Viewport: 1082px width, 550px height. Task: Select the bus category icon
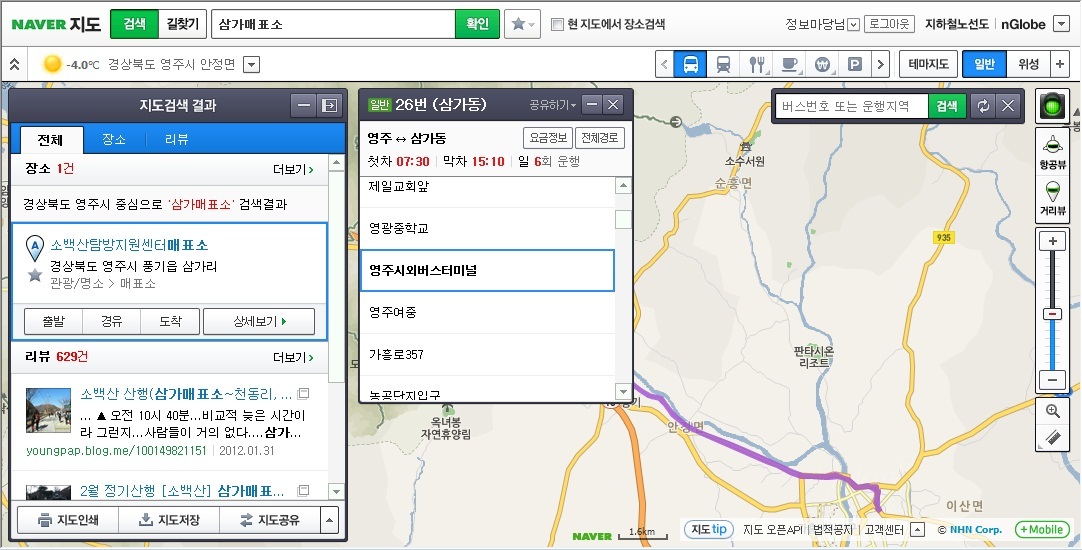tap(690, 65)
